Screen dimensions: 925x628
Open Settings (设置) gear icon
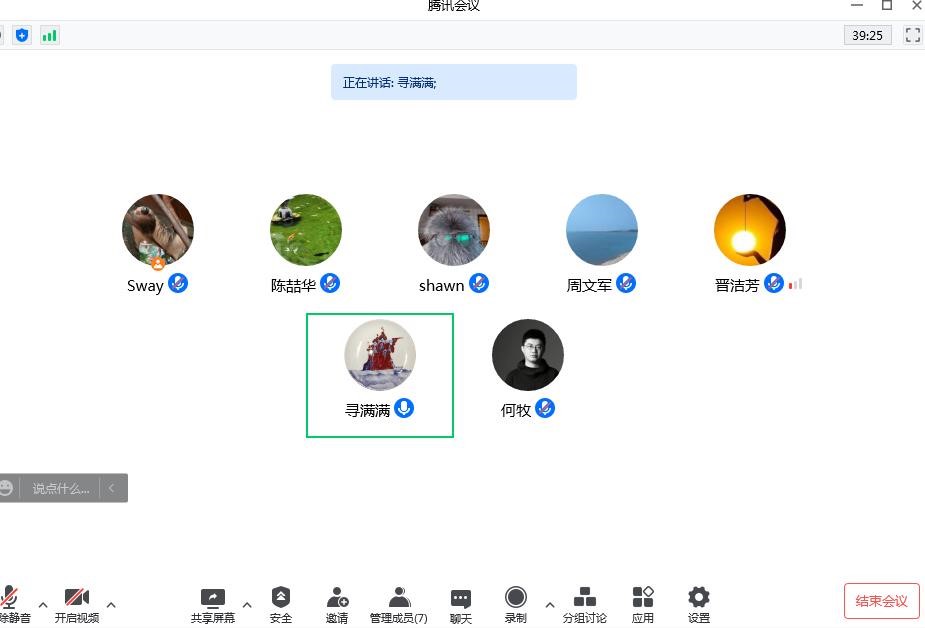699,605
